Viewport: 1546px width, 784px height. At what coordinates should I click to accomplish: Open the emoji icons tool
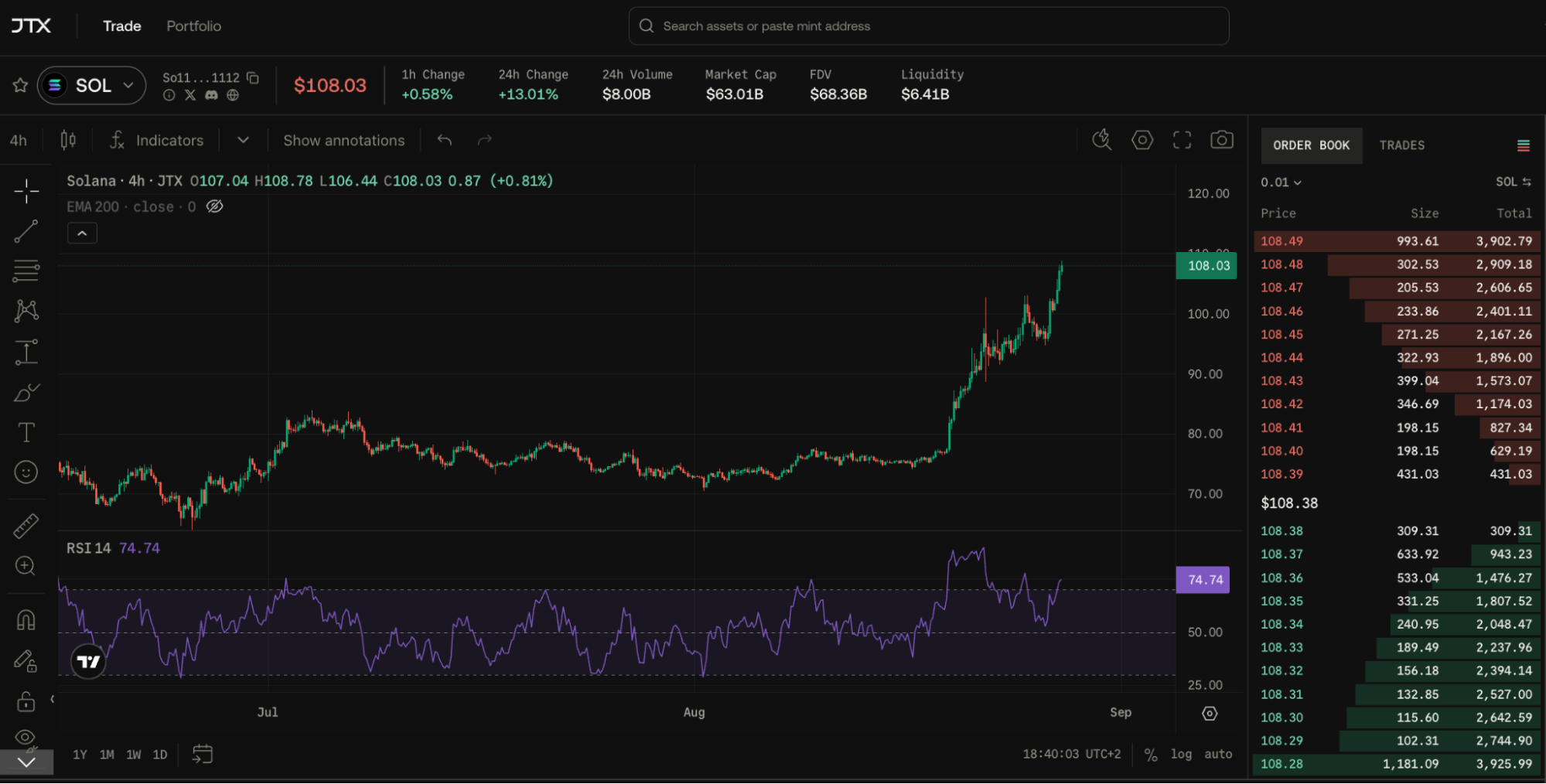click(26, 472)
